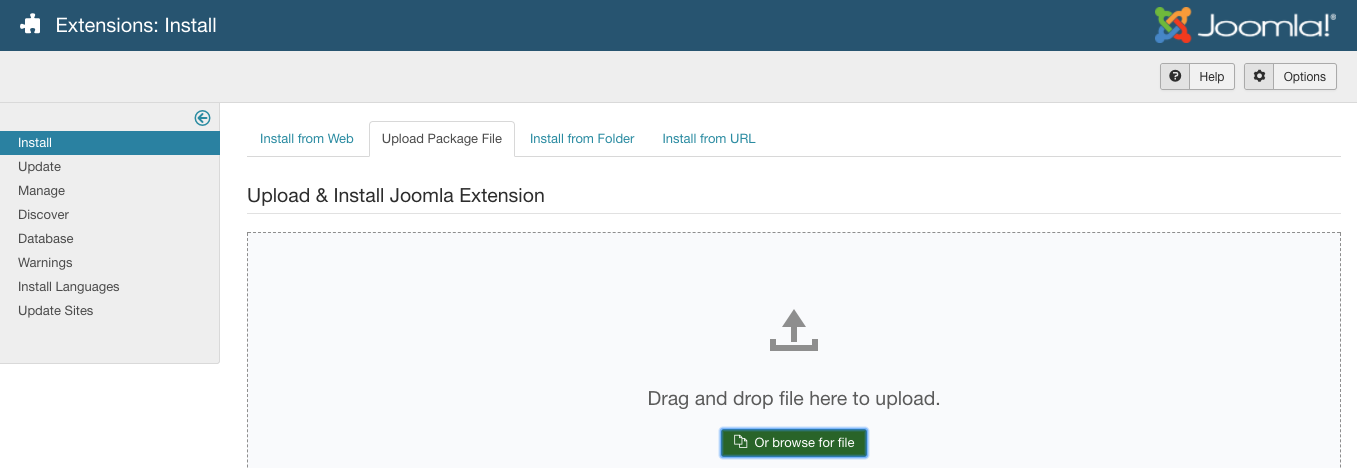Click the question mark Help icon
The image size is (1357, 468).
[x=1175, y=76]
